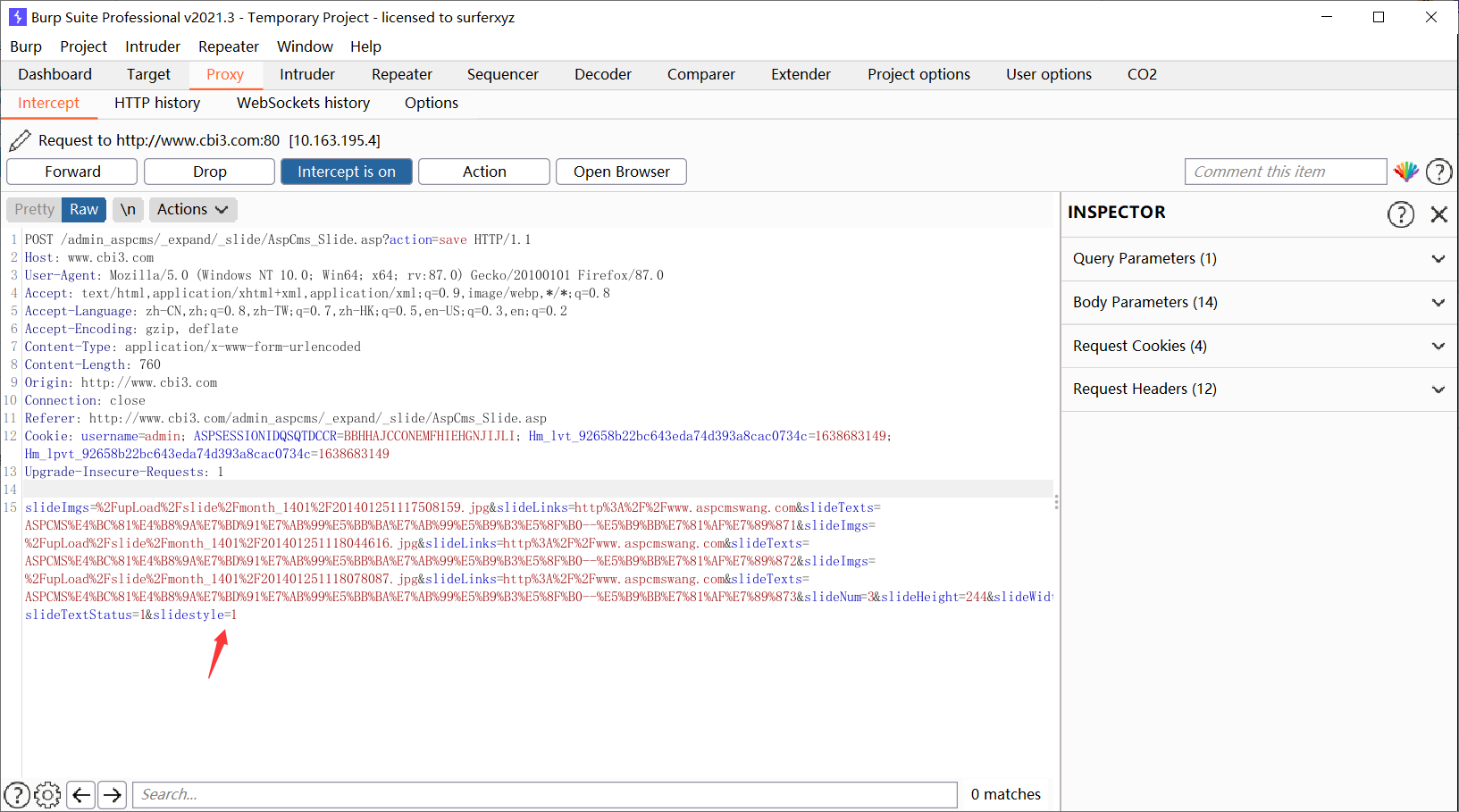Expand Query Parameters (1) section
This screenshot has height=812, width=1459.
click(x=1260, y=259)
